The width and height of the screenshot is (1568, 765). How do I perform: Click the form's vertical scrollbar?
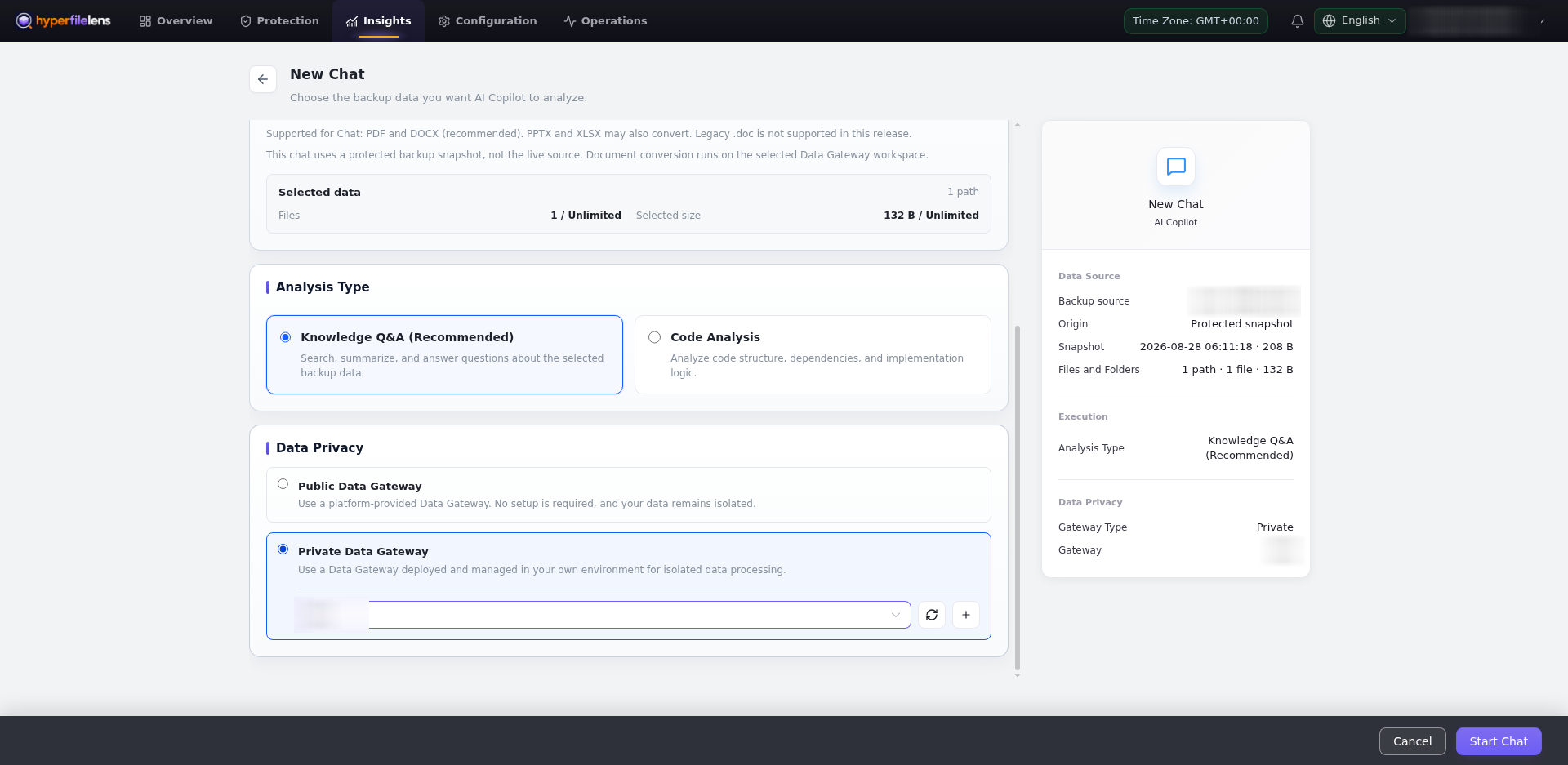coord(1018,498)
